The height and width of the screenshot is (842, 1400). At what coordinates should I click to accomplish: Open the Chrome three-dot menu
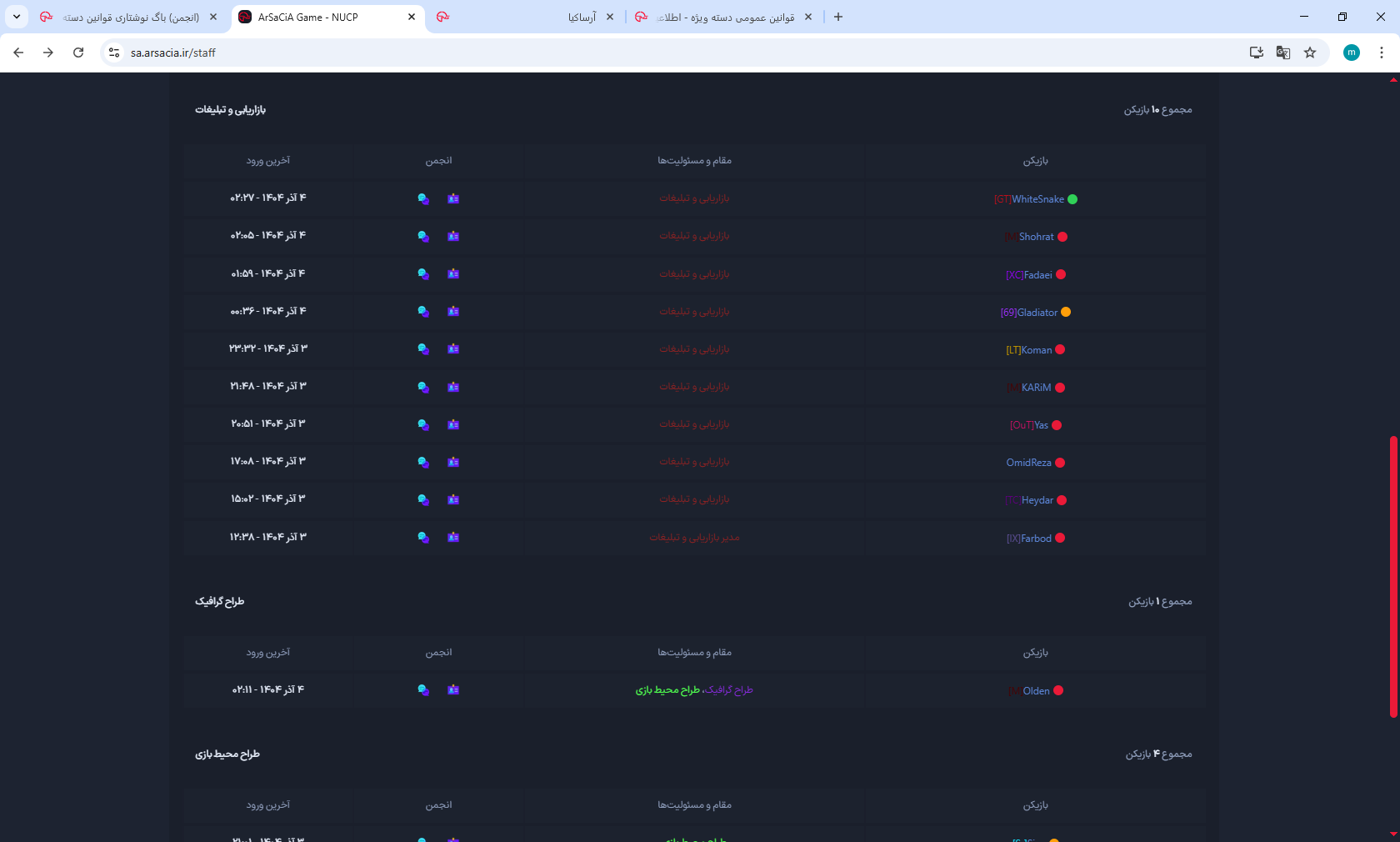point(1382,53)
